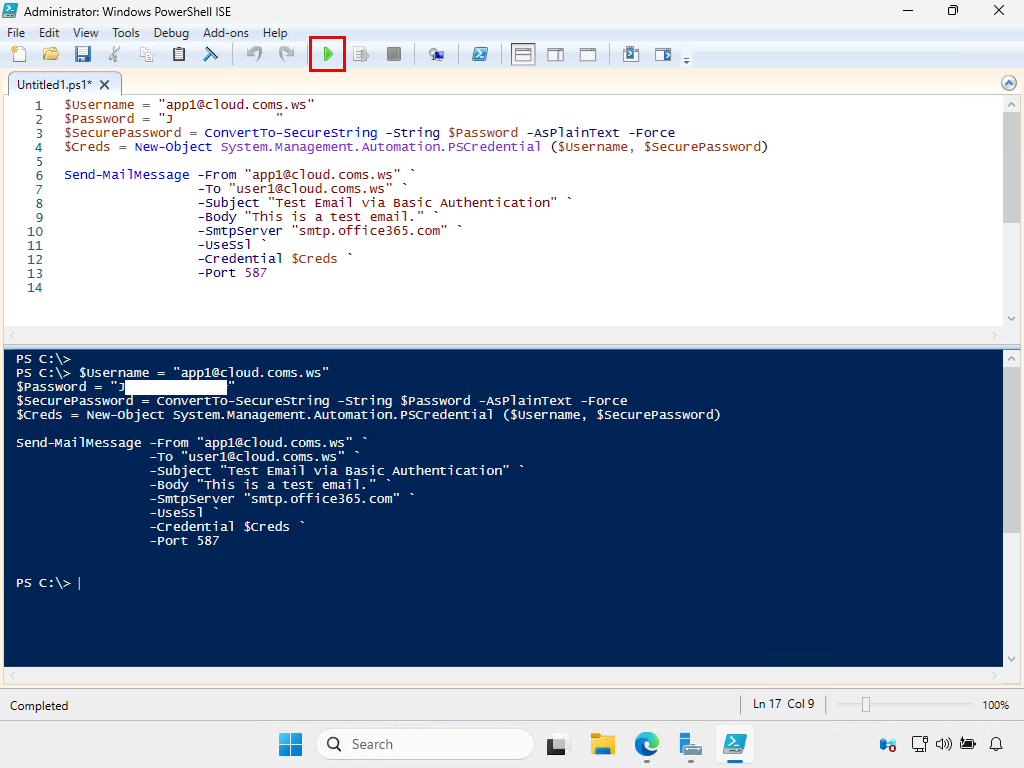Expand toolbar overflow options arrow

(x=686, y=61)
